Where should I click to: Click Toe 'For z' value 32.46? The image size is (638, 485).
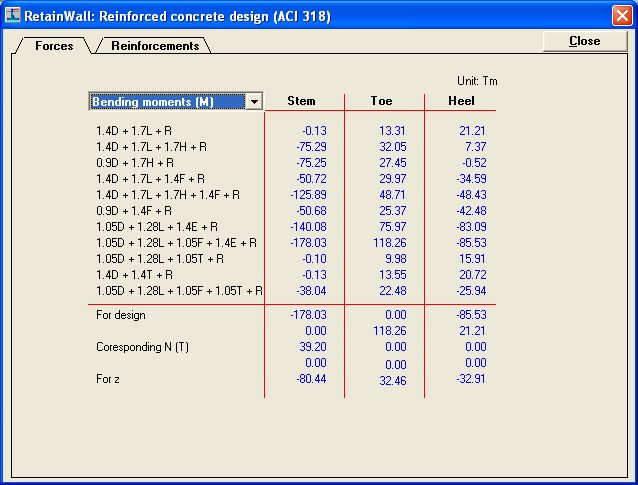393,380
